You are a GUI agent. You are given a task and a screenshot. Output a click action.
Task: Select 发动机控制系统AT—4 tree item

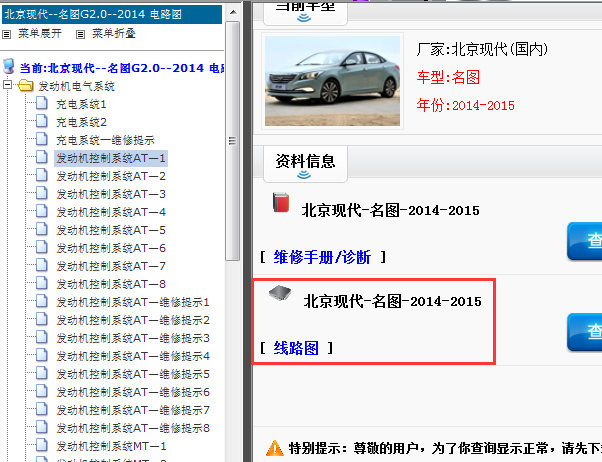tap(111, 212)
